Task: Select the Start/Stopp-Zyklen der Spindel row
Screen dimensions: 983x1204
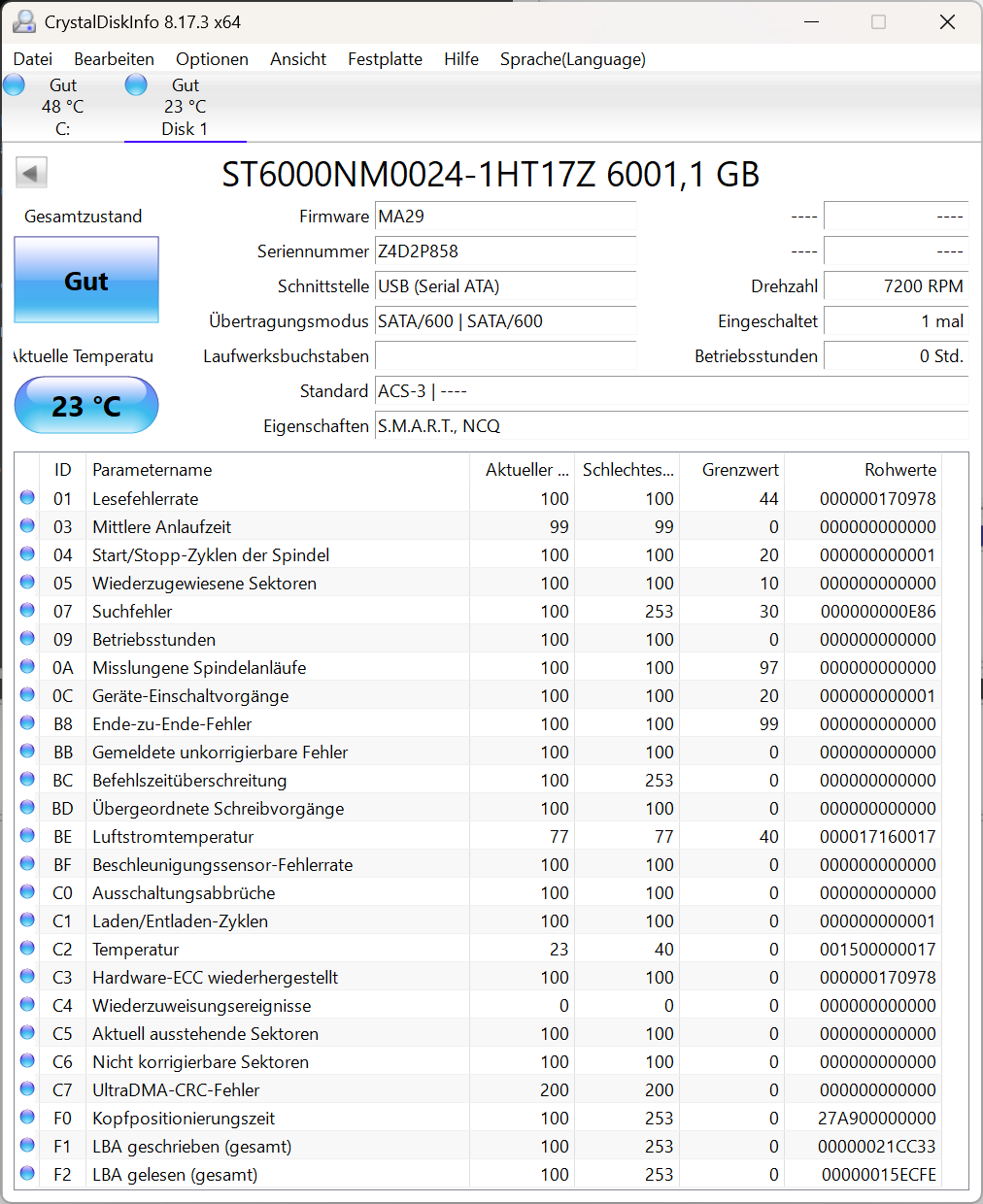Action: tap(478, 554)
